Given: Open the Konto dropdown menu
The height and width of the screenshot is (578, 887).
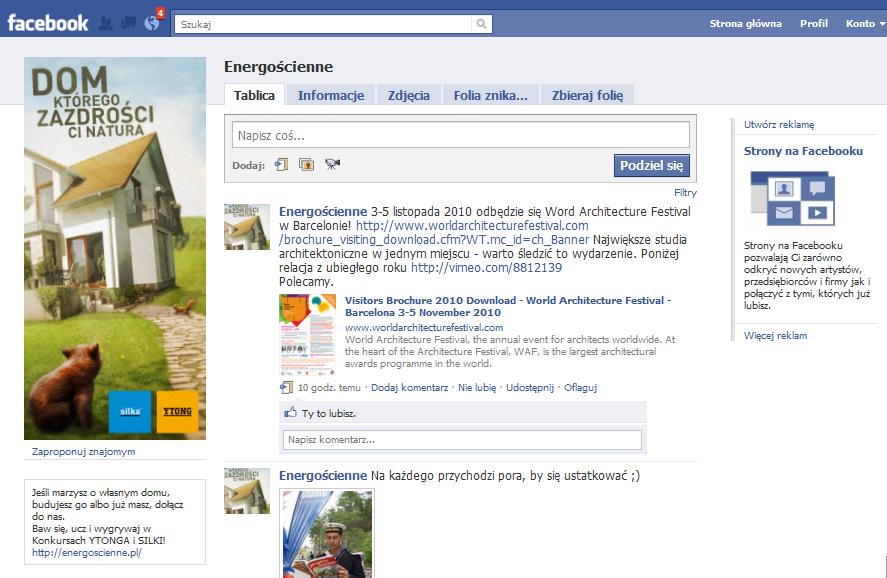Looking at the screenshot, I should [866, 23].
